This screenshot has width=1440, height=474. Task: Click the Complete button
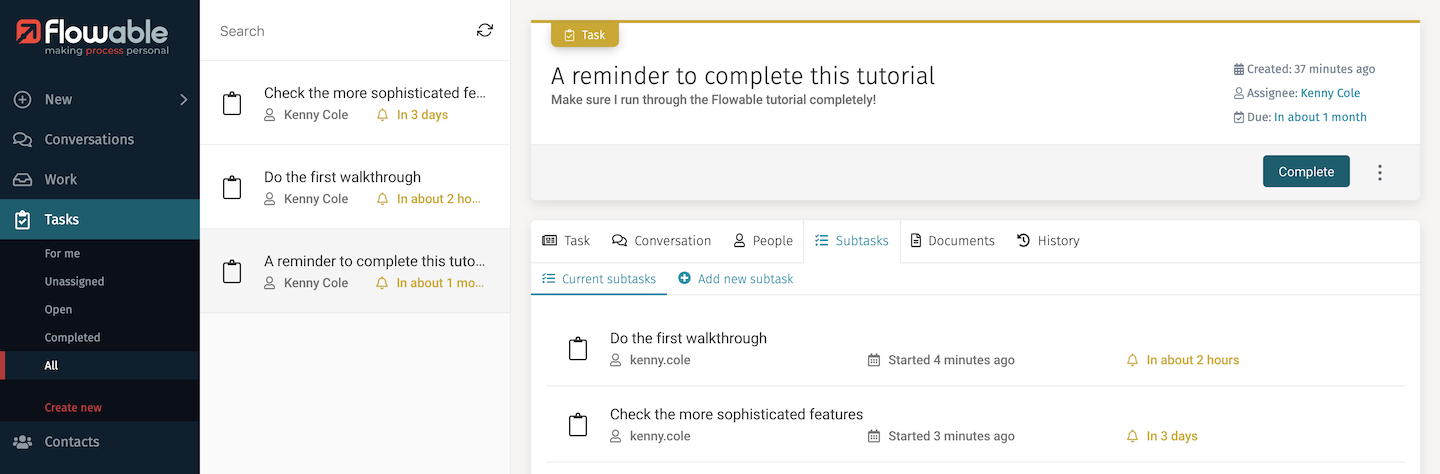(x=1305, y=172)
